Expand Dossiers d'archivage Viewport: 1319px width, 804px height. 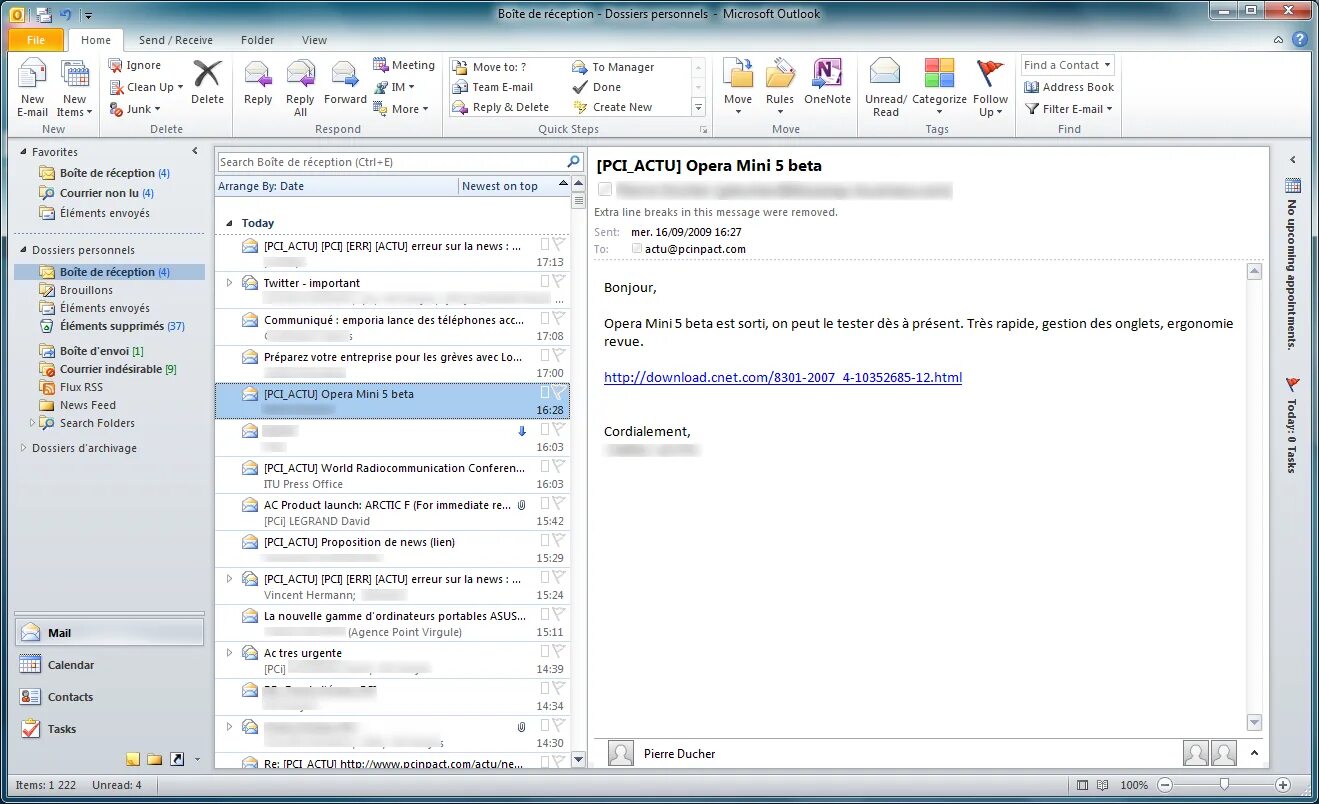pos(24,448)
